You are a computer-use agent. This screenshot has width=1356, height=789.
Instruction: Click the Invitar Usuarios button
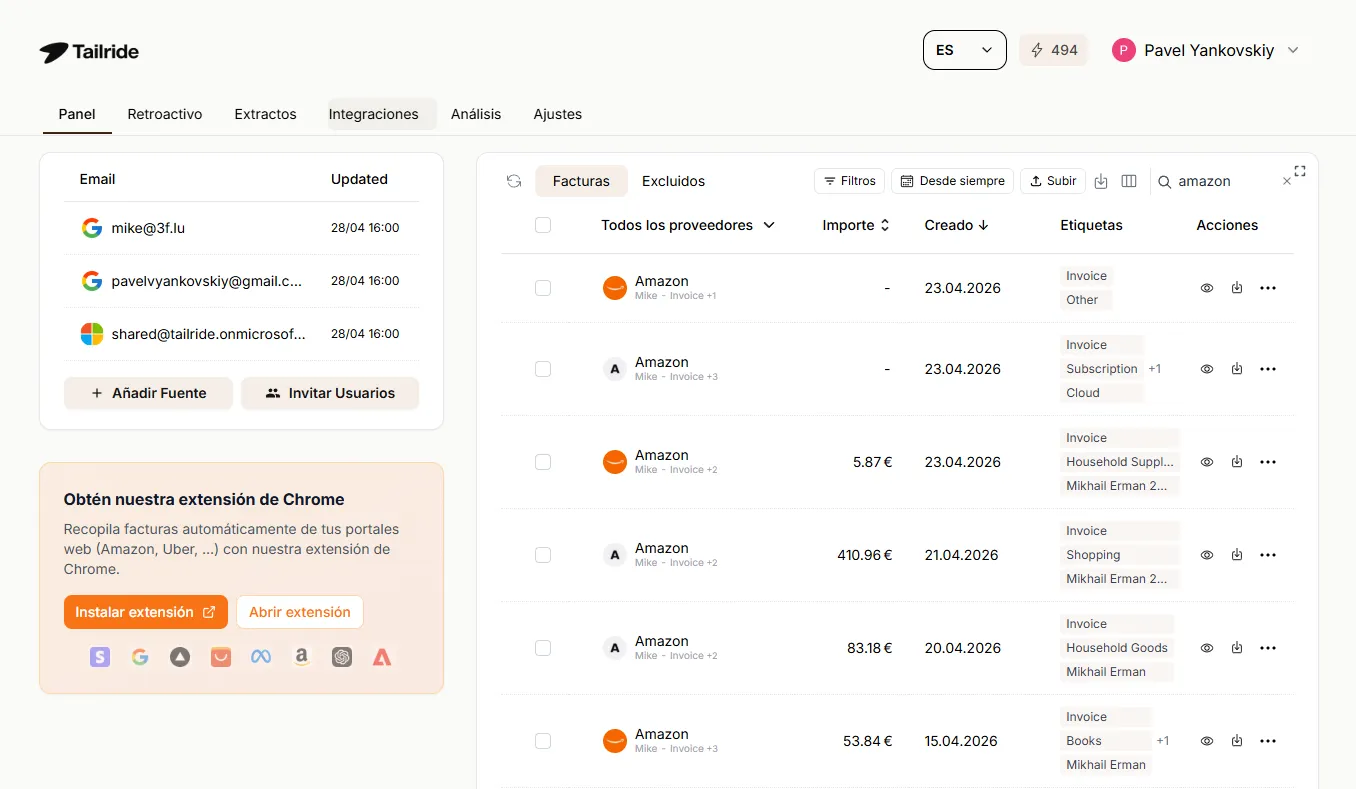pos(330,393)
